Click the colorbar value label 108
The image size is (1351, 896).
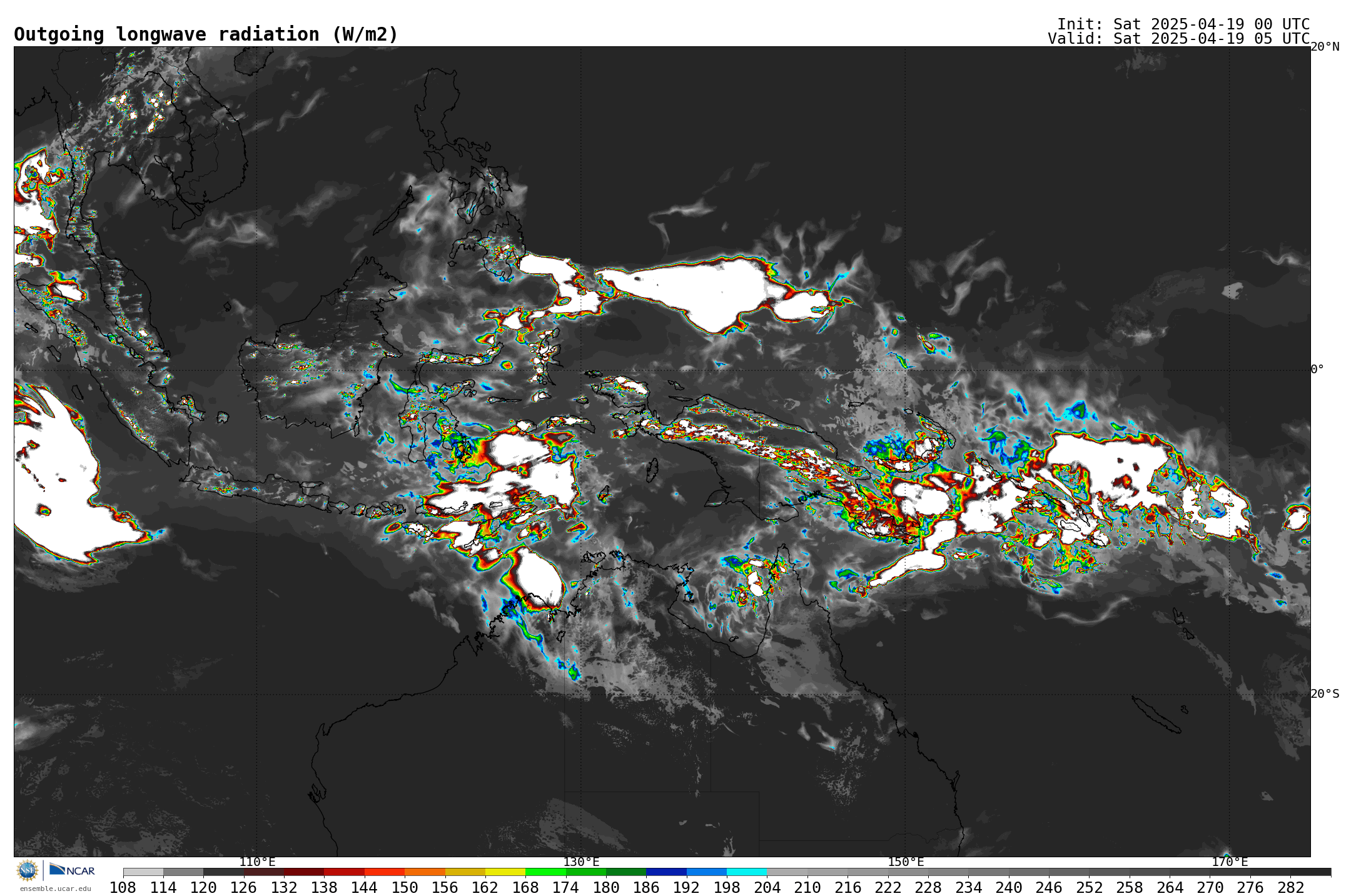click(x=123, y=887)
